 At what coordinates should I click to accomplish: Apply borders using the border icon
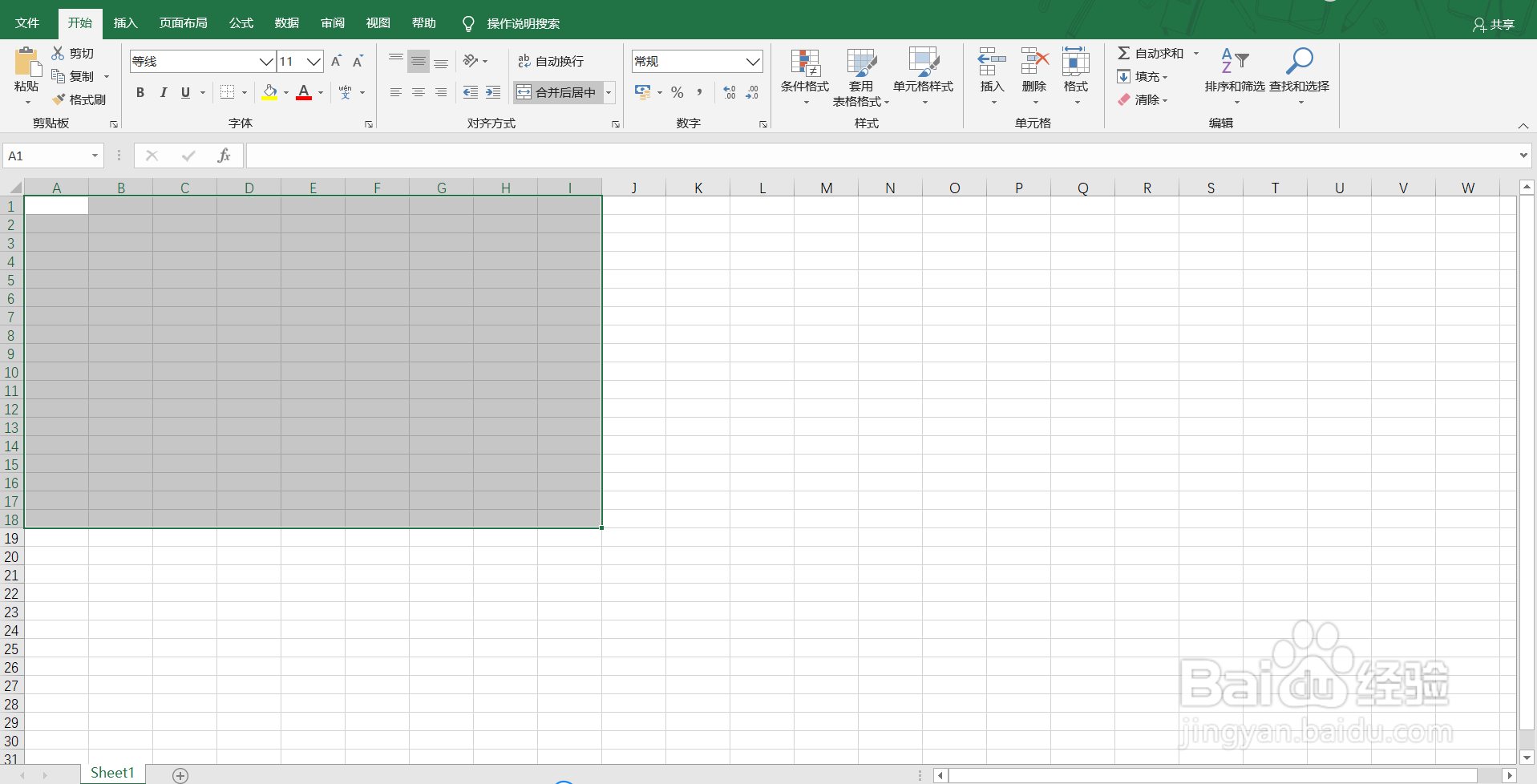228,92
